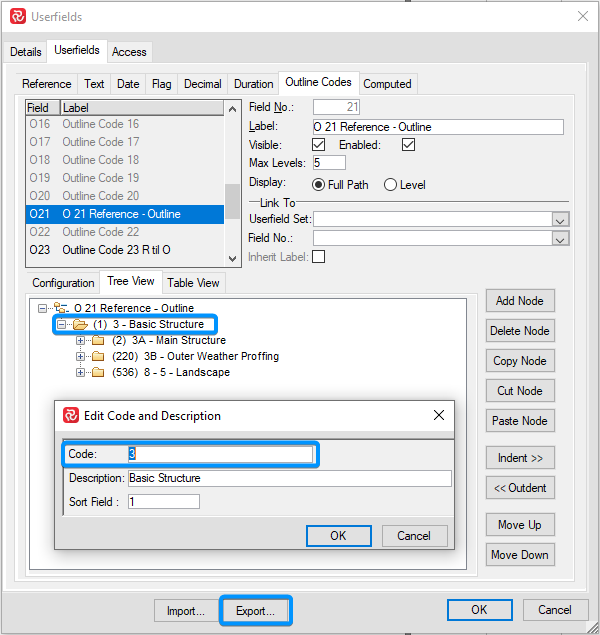Click the Add Node button
Image resolution: width=600 pixels, height=635 pixels.
(x=519, y=301)
